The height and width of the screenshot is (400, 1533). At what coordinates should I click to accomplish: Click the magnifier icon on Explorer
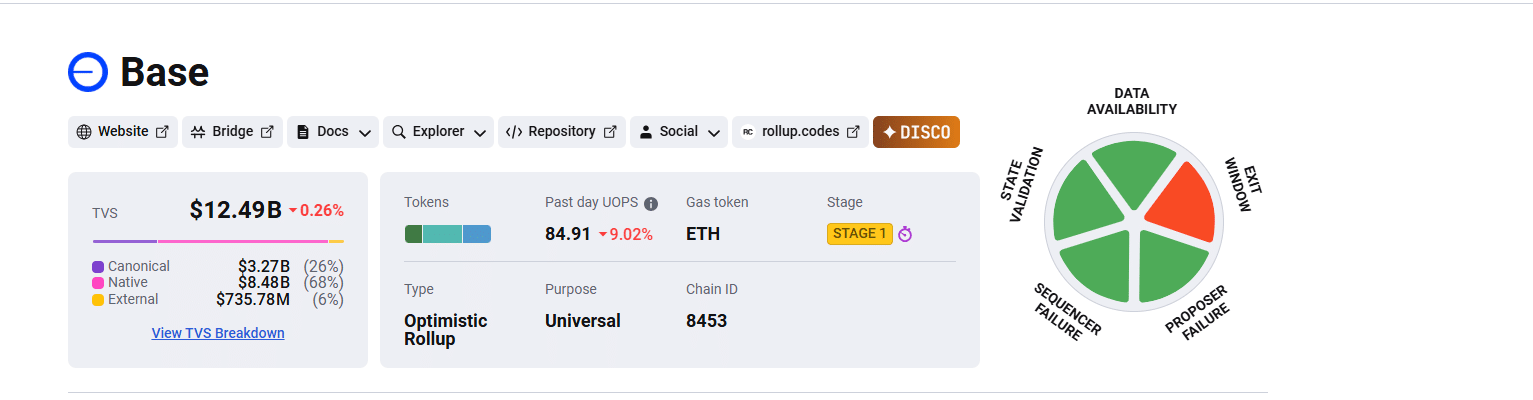[398, 132]
